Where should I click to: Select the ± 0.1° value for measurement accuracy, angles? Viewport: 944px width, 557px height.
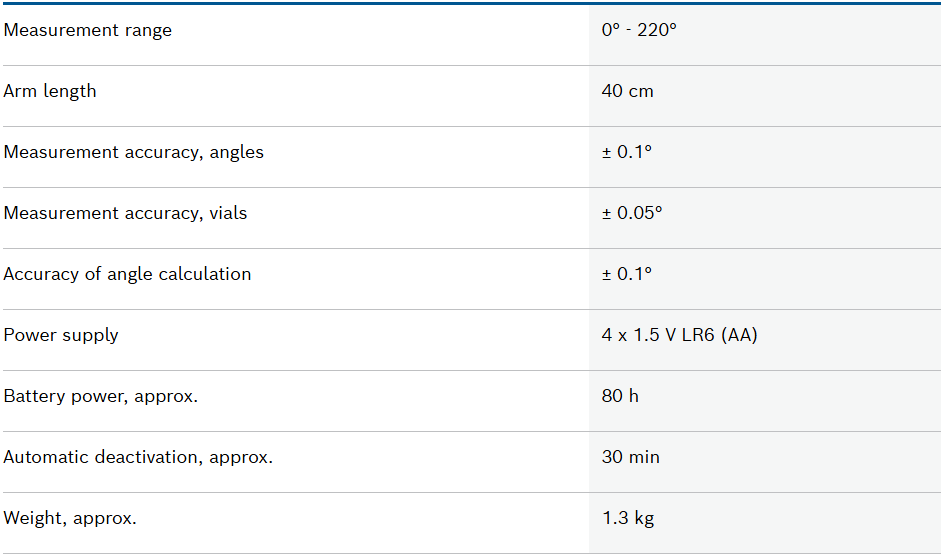pos(627,152)
